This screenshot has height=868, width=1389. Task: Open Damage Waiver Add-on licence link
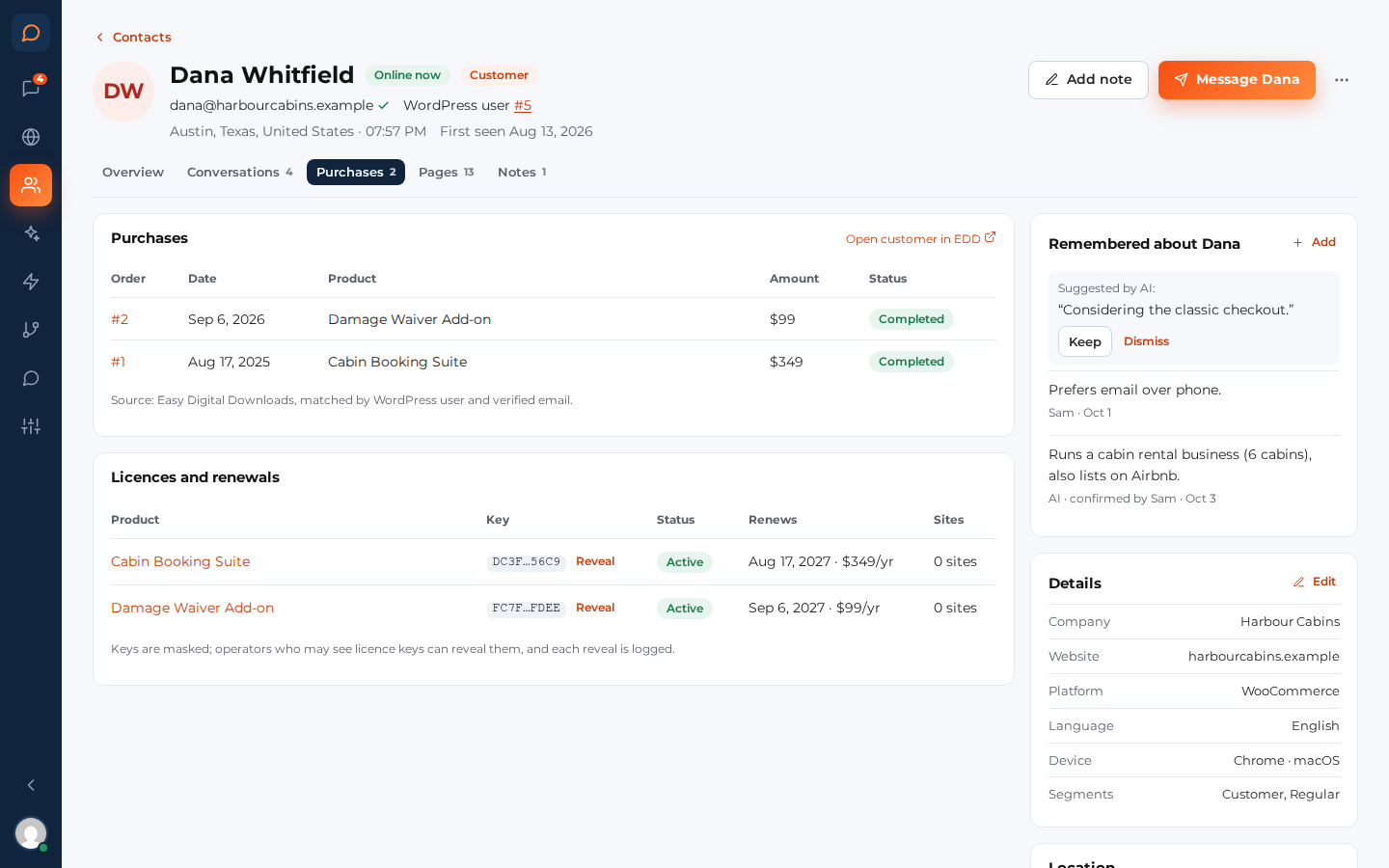point(192,608)
